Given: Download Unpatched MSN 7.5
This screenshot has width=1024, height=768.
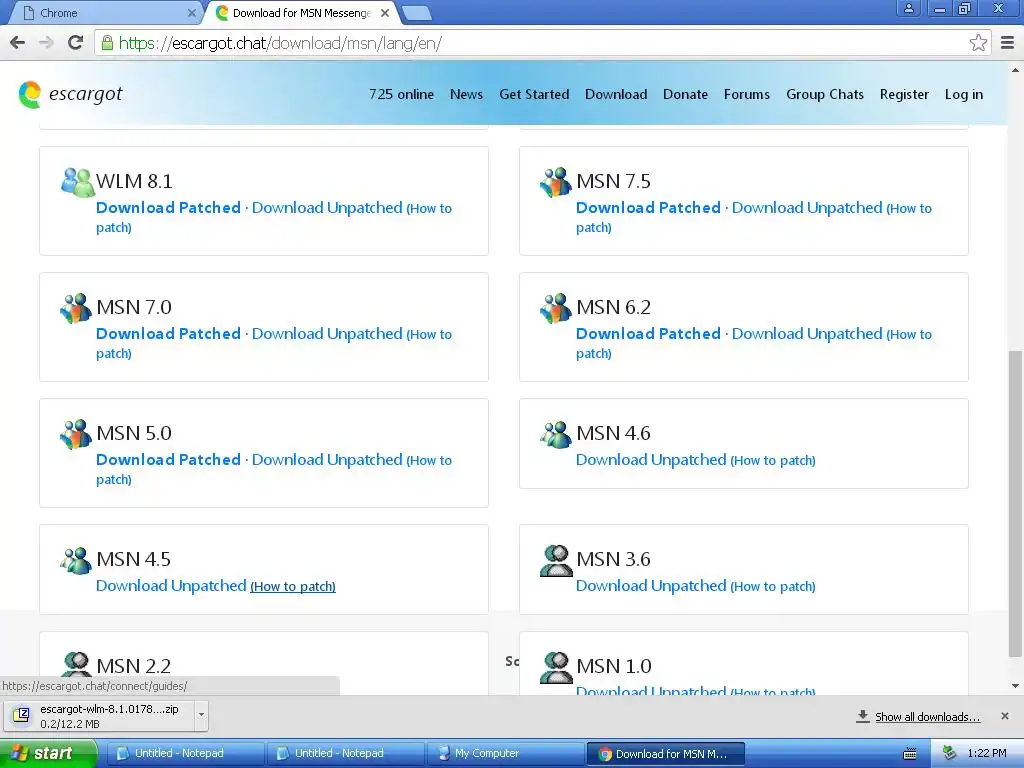Looking at the screenshot, I should click(x=807, y=208).
